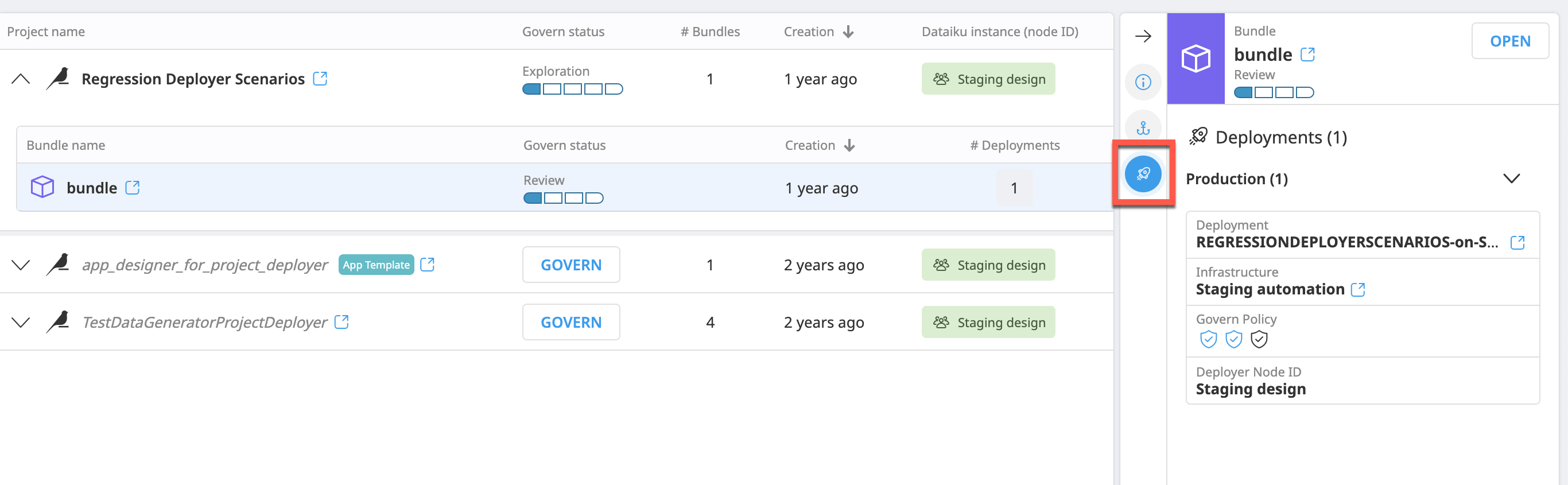Sort projects by Creation arrow

point(848,32)
